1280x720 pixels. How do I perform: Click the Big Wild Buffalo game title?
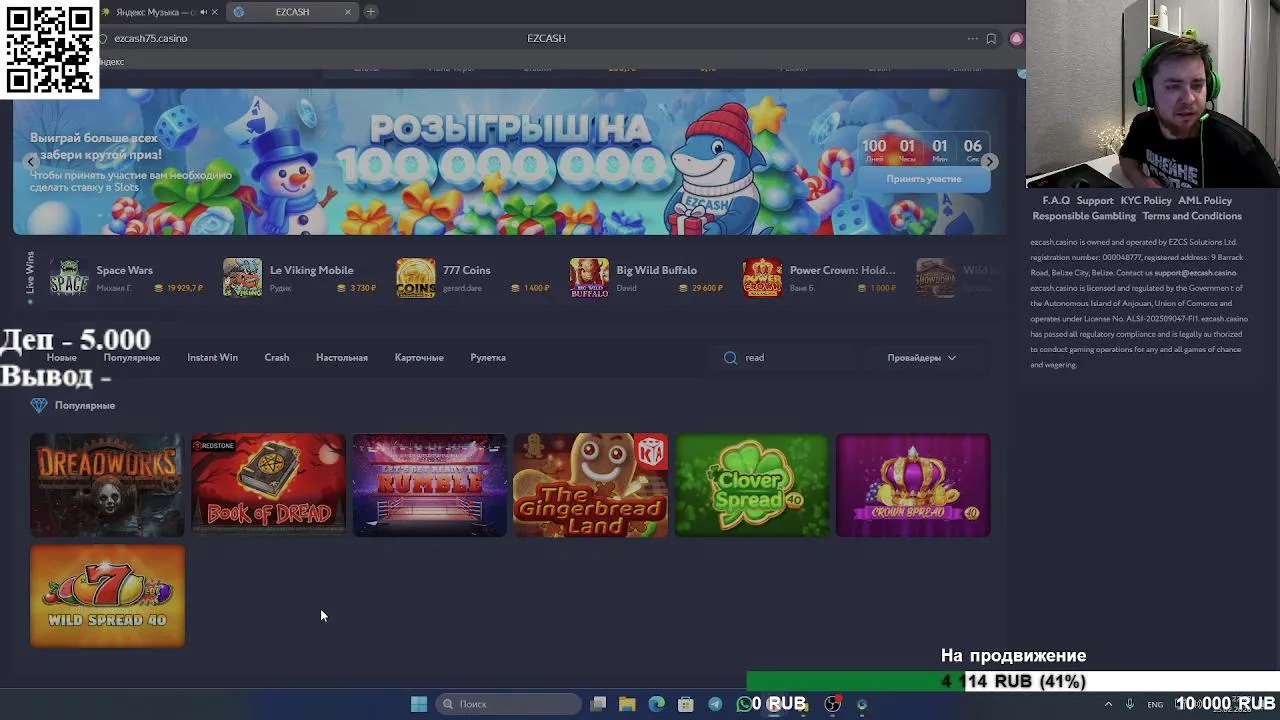click(656, 270)
